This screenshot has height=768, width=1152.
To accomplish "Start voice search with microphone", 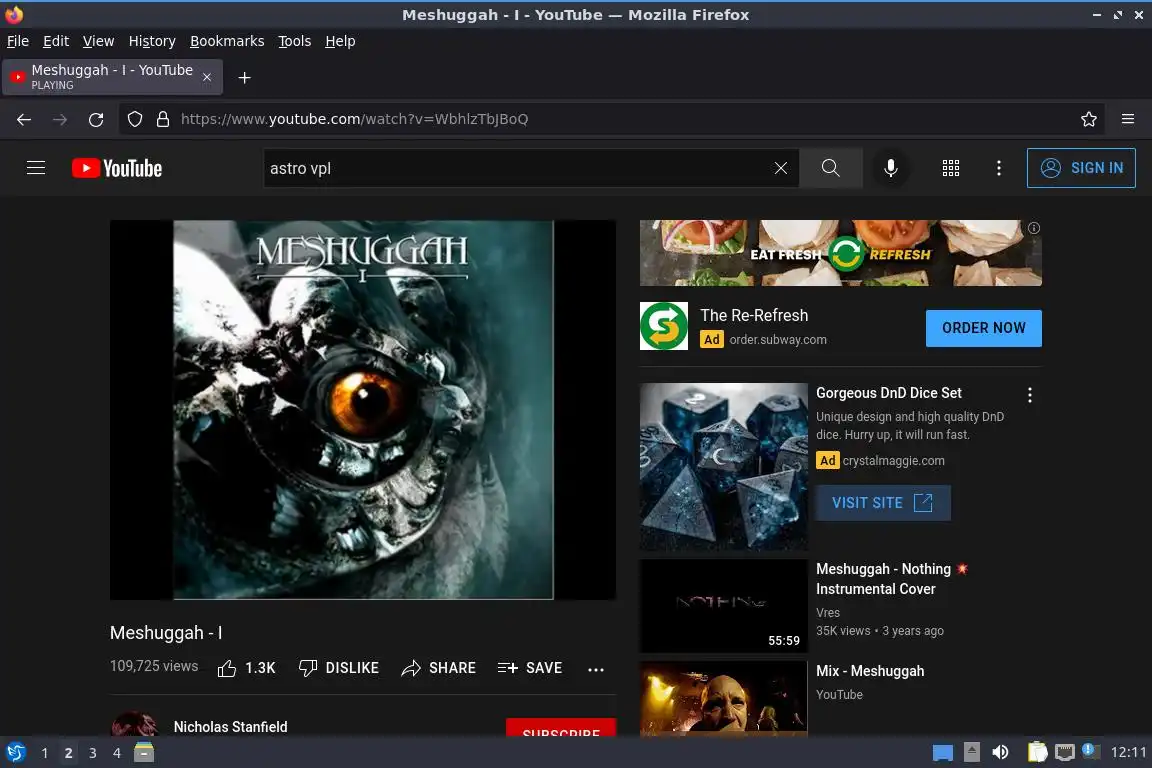I will [x=890, y=168].
